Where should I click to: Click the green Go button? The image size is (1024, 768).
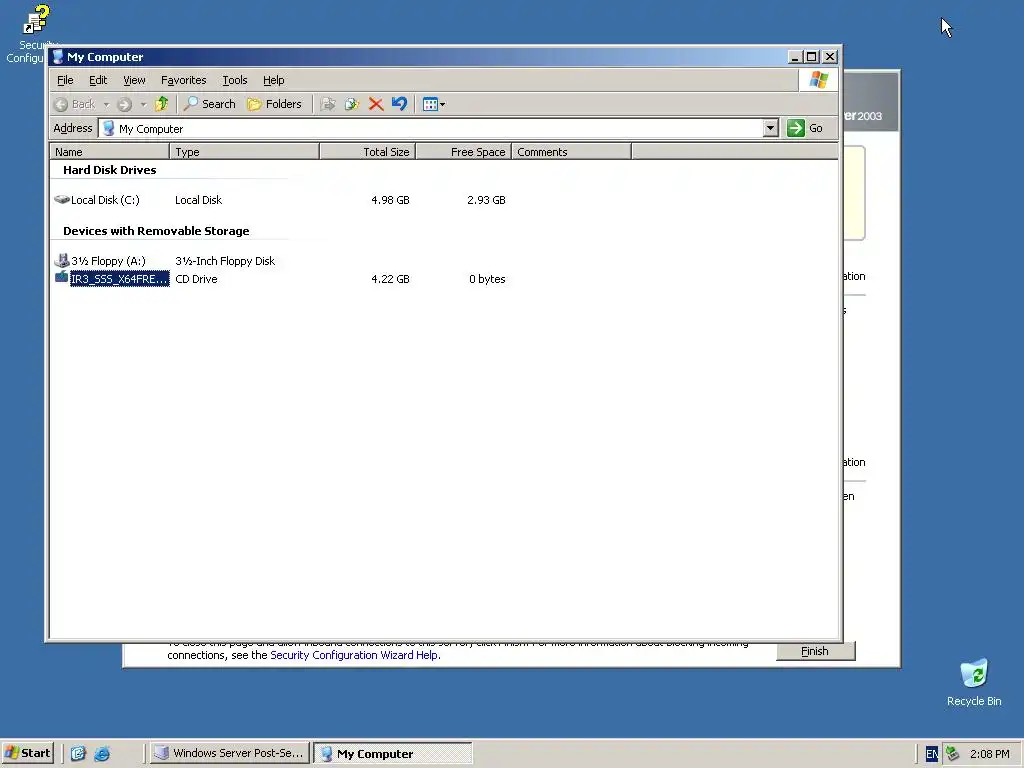[x=805, y=128]
